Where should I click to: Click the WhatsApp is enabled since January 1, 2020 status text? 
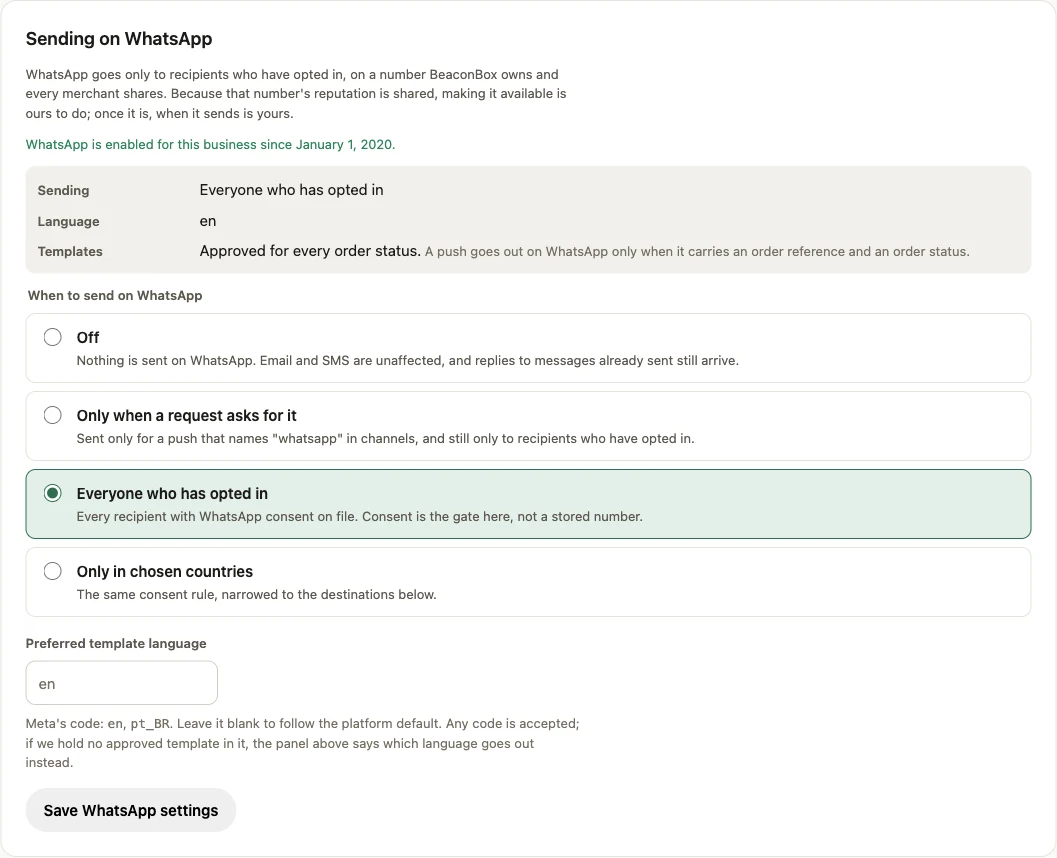point(210,144)
